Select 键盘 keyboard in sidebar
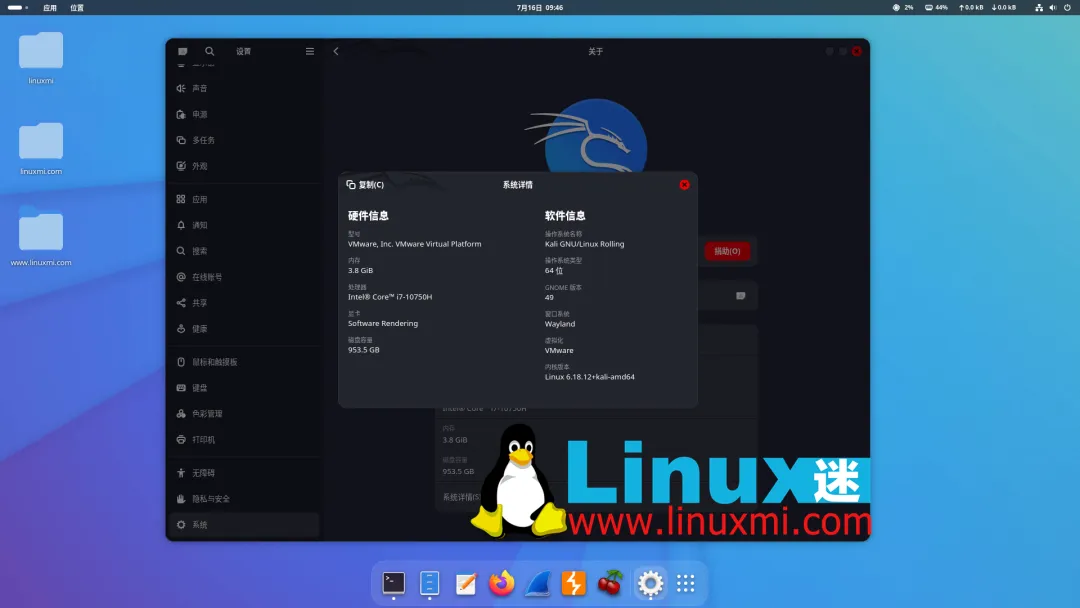Screen dimensions: 1080x608 coord(244,388)
